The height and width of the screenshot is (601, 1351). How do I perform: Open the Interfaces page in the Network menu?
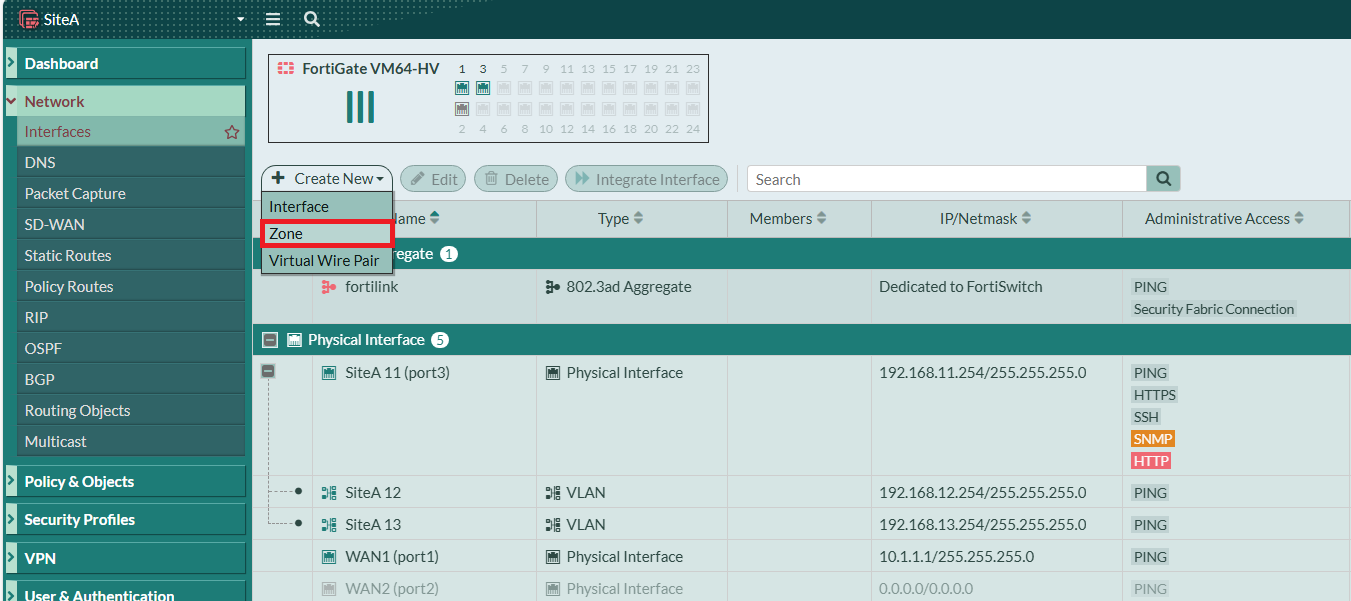point(131,132)
